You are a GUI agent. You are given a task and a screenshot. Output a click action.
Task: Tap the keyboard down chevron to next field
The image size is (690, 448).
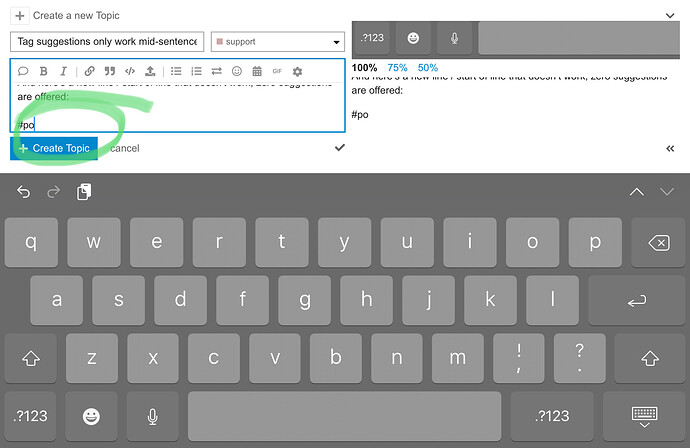667,192
